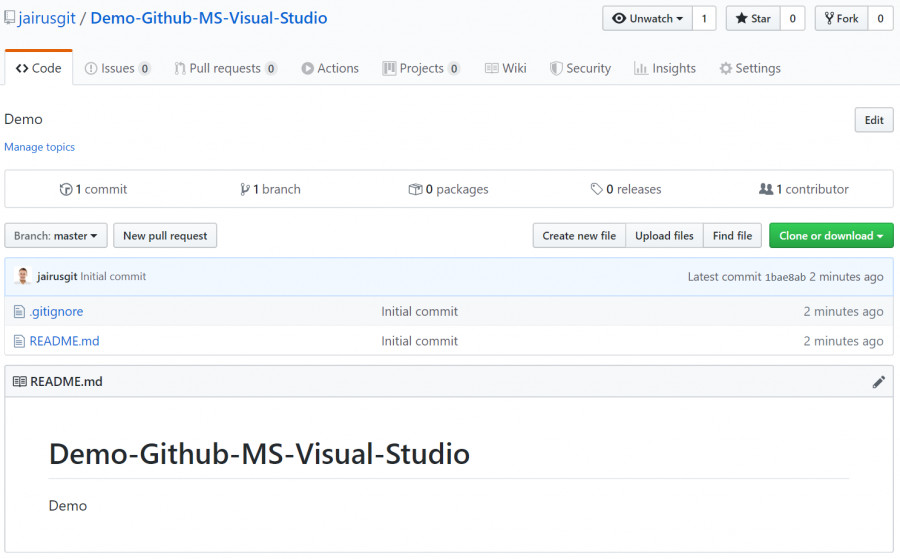The image size is (900, 559).
Task: Switch to the Pull requests tab
Action: click(x=226, y=68)
